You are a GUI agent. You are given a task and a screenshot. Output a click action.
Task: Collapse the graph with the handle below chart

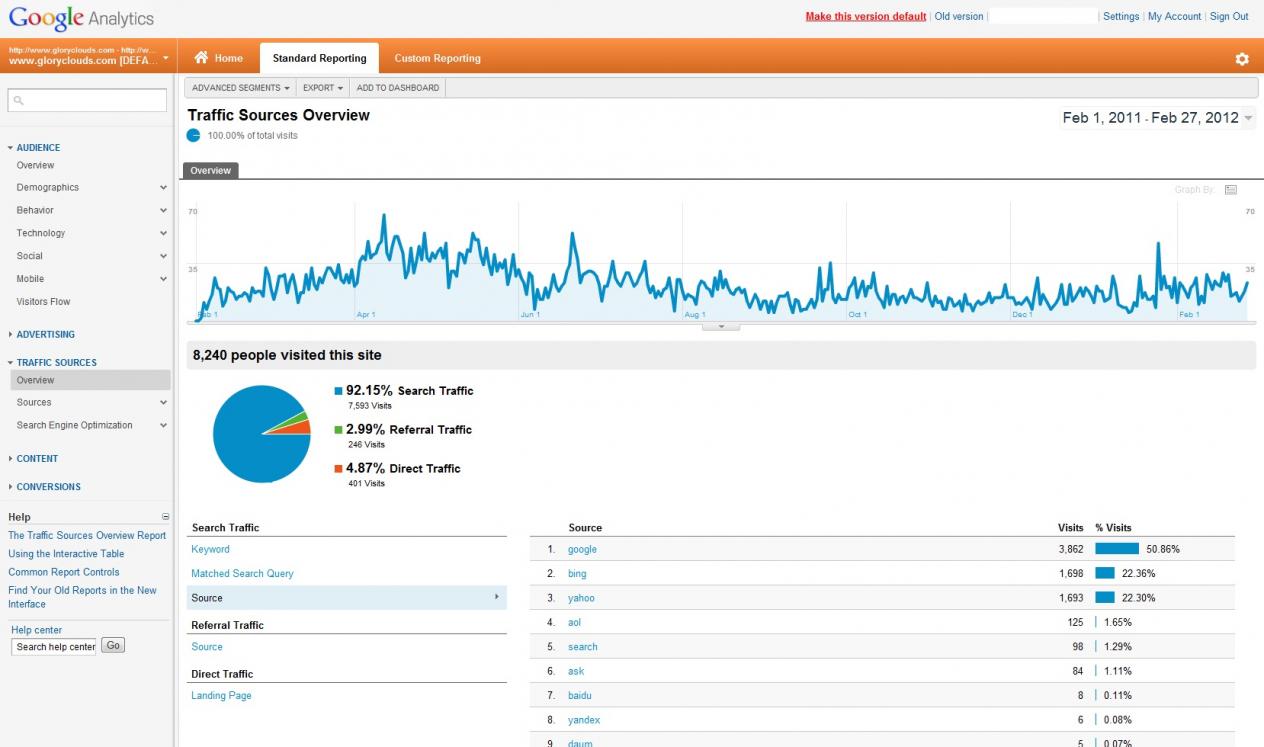tap(721, 327)
